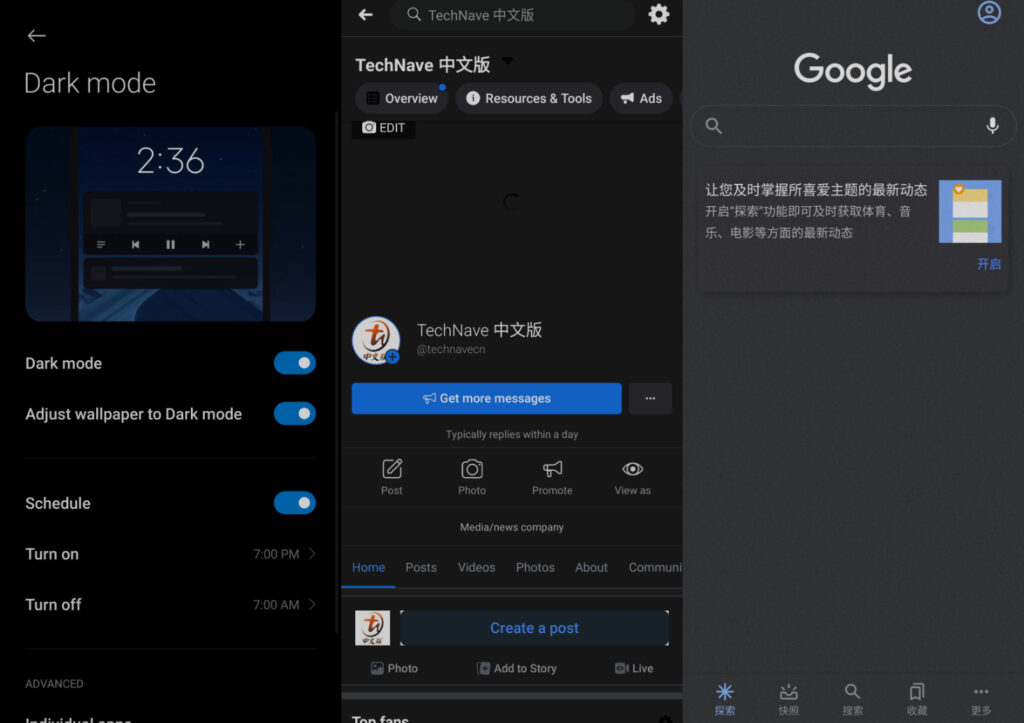Tap the plus icon in the preview player
The width and height of the screenshot is (1024, 723).
[240, 244]
